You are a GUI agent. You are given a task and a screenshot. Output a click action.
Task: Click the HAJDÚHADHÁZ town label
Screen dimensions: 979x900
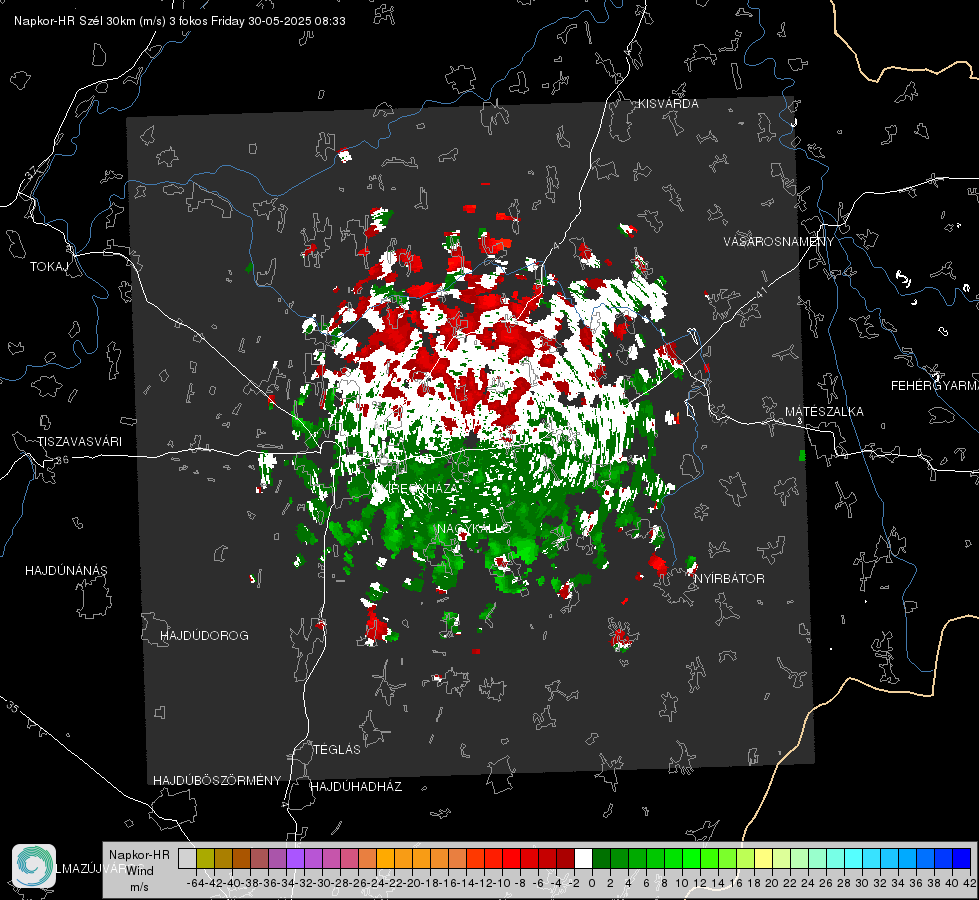coord(356,787)
